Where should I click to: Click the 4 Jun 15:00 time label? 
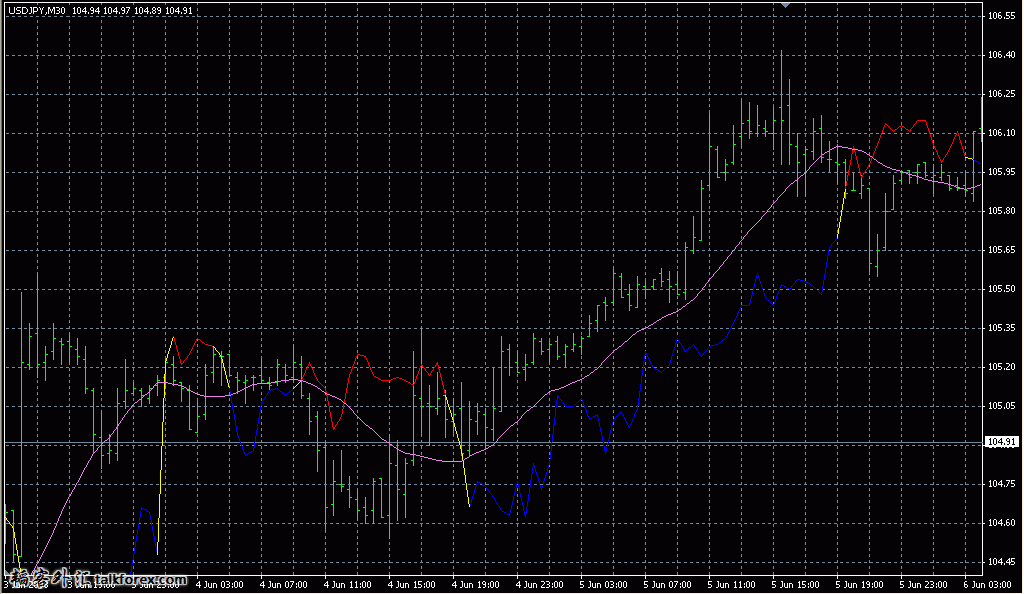click(x=411, y=585)
